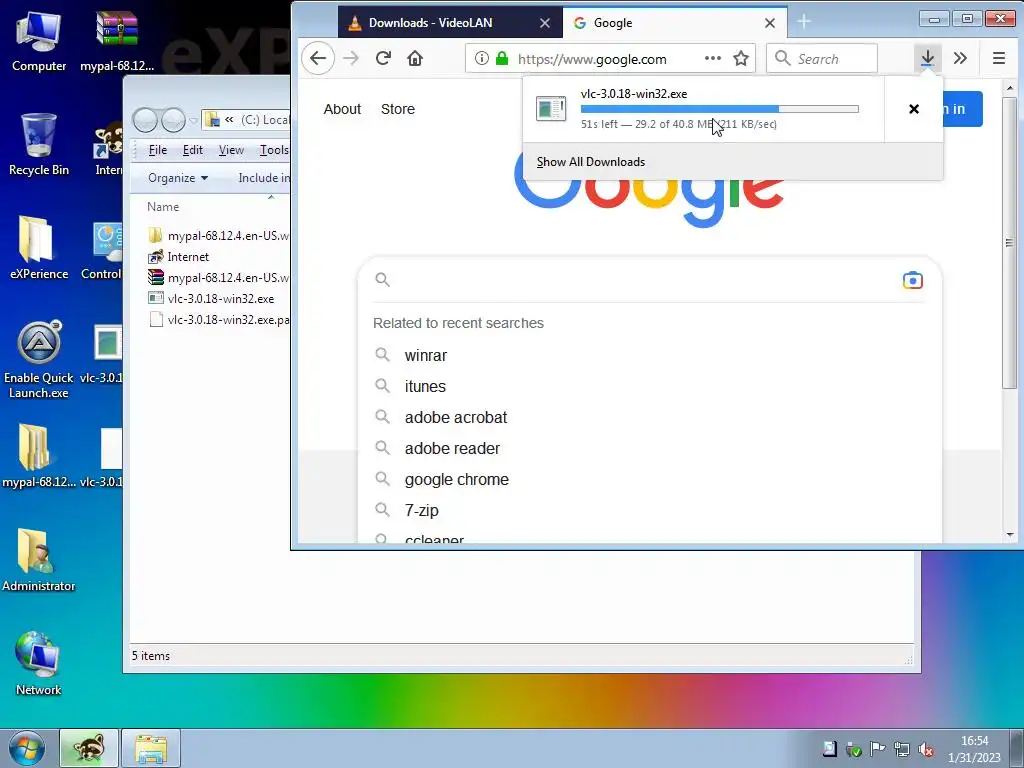The width and height of the screenshot is (1024, 768).
Task: Click vlc download progress bar
Action: (720, 109)
